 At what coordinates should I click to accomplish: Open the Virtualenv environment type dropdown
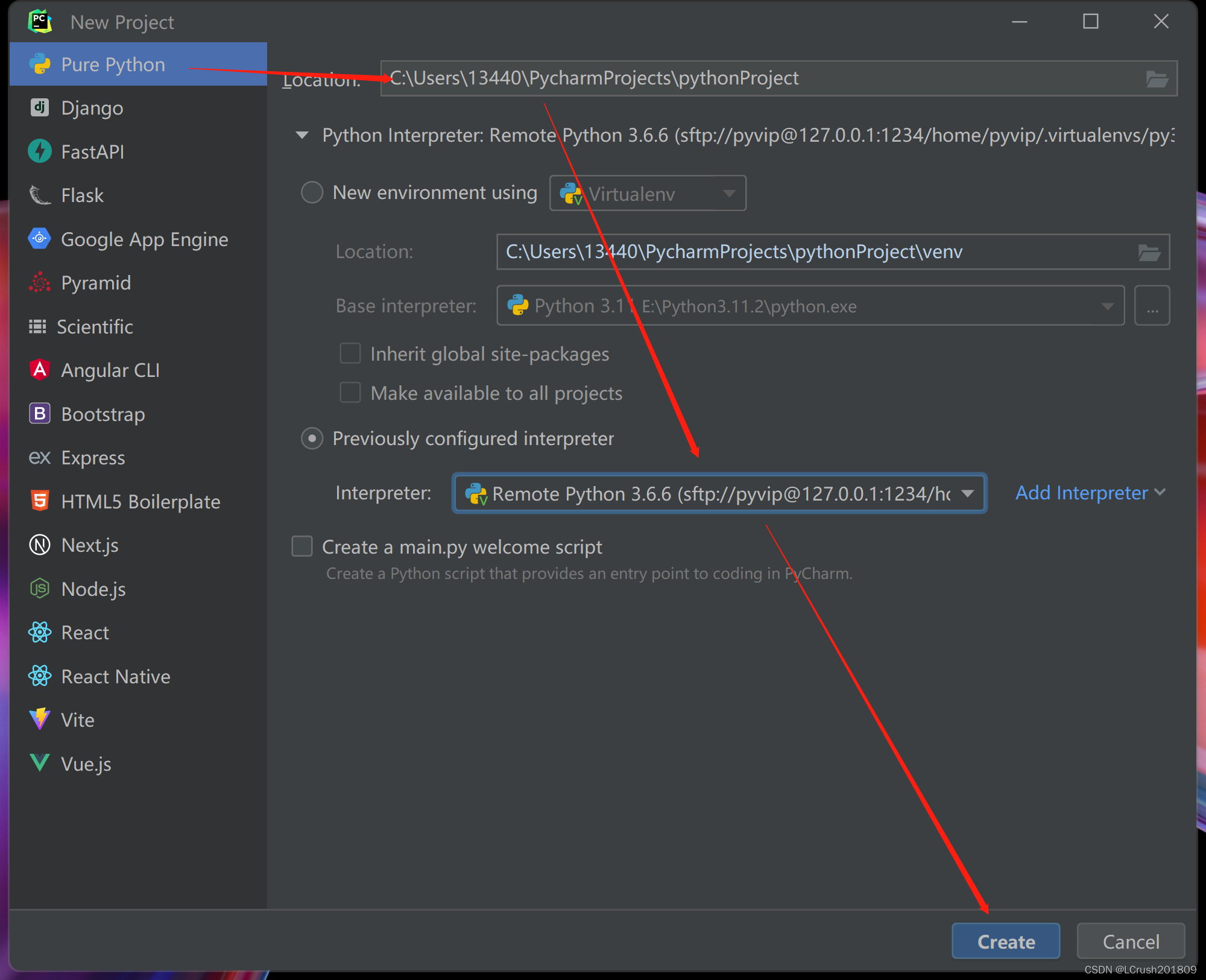click(x=728, y=193)
